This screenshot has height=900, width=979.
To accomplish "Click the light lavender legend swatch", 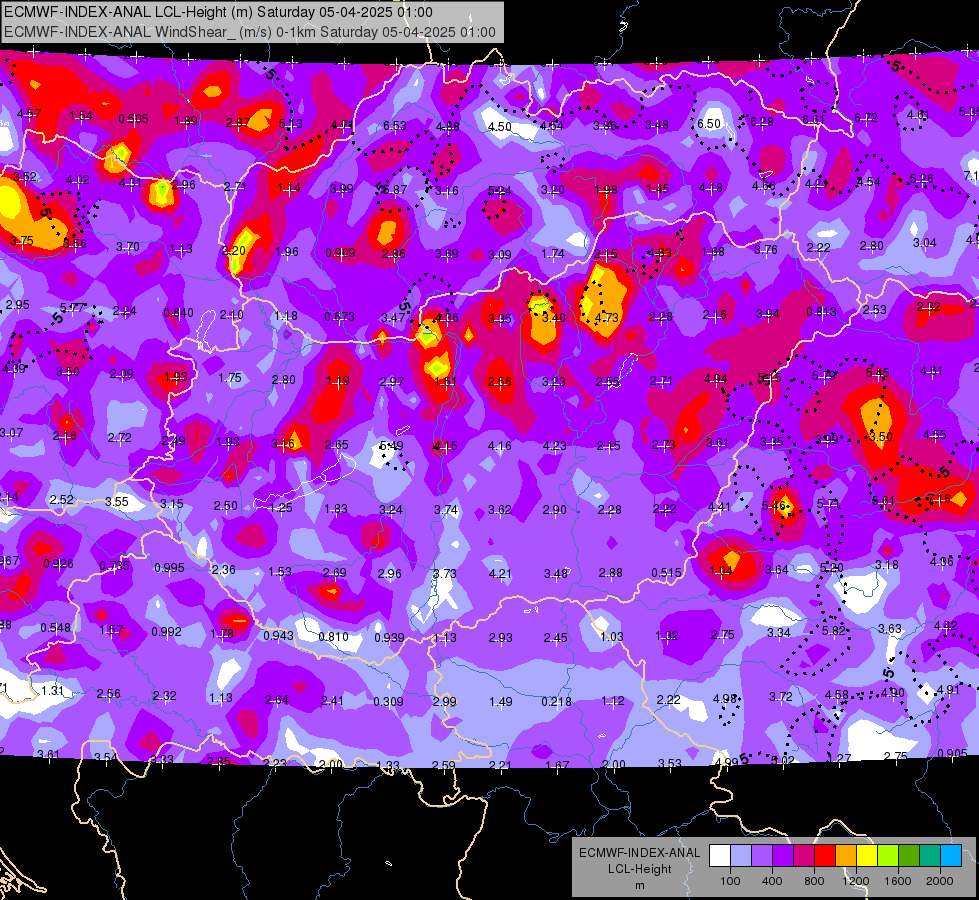I will (741, 855).
